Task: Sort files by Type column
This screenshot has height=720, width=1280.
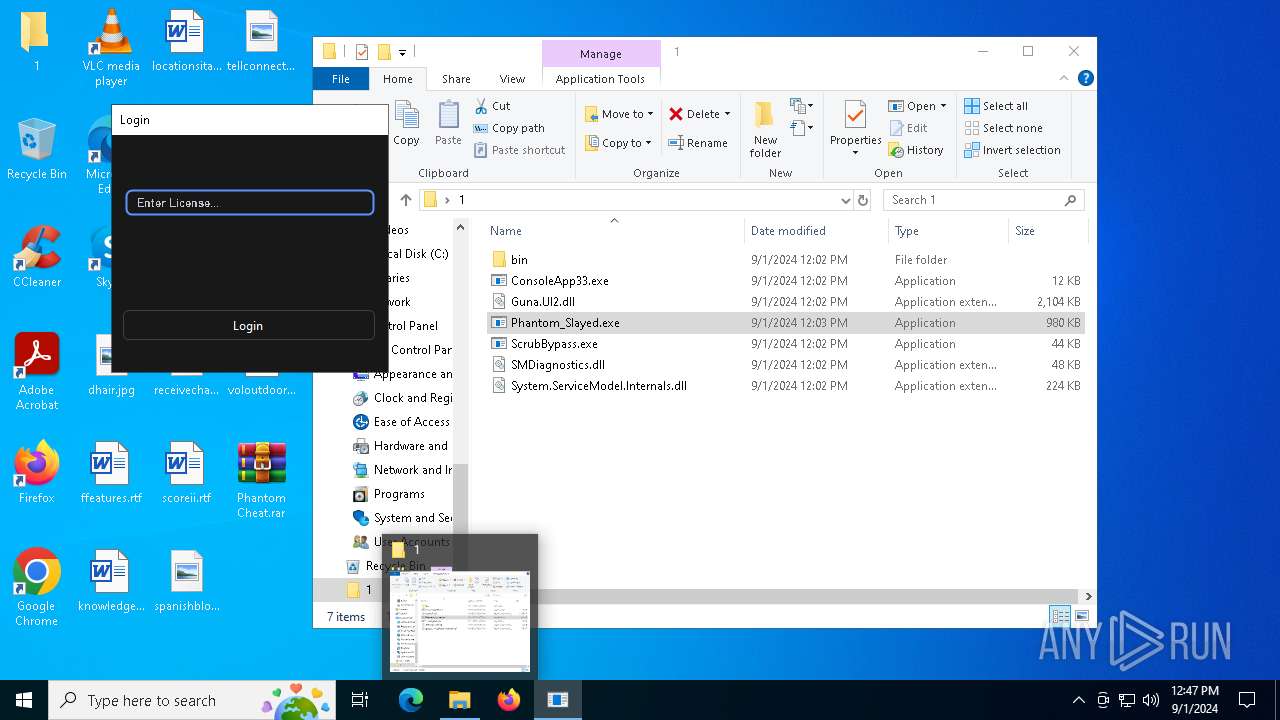Action: pyautogui.click(x=948, y=231)
